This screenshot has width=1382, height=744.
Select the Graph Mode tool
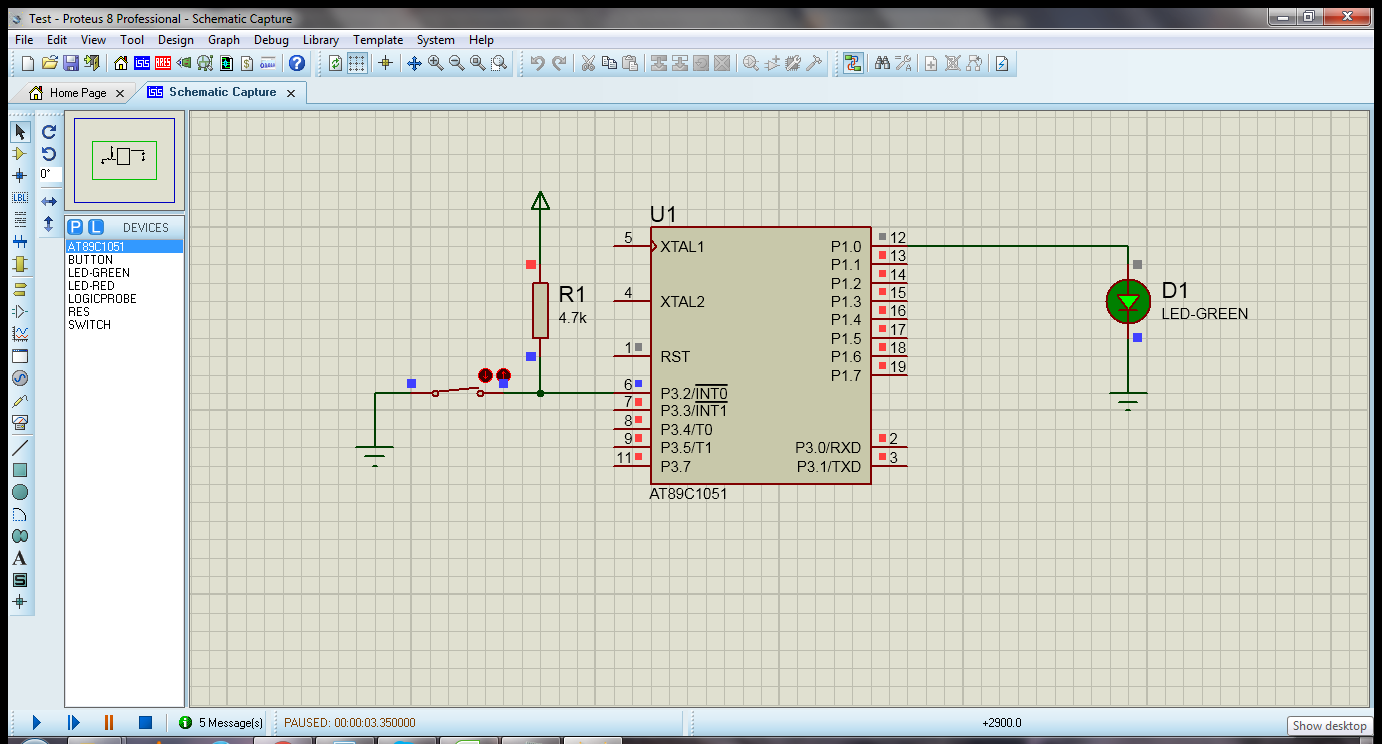pyautogui.click(x=20, y=334)
